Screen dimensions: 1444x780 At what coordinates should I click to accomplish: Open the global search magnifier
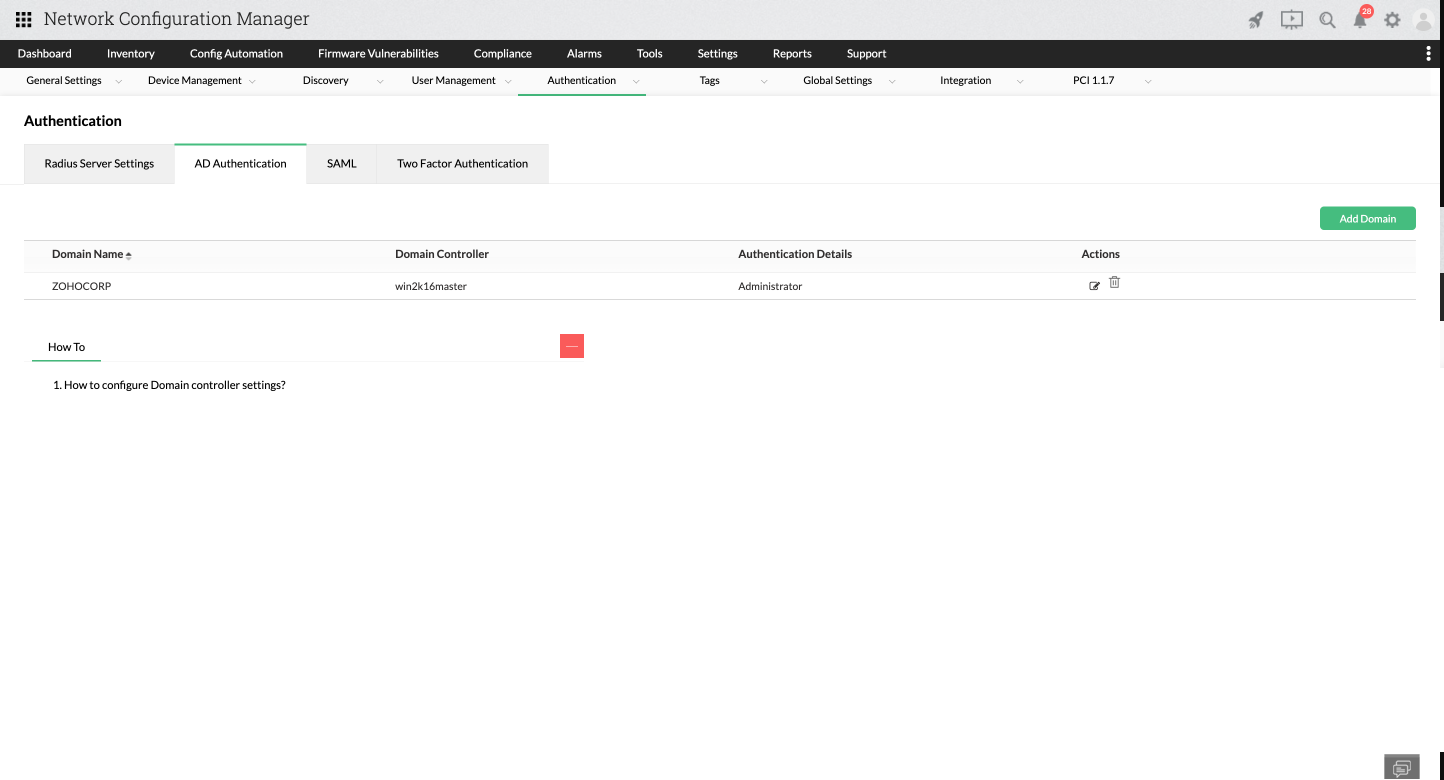pos(1327,19)
